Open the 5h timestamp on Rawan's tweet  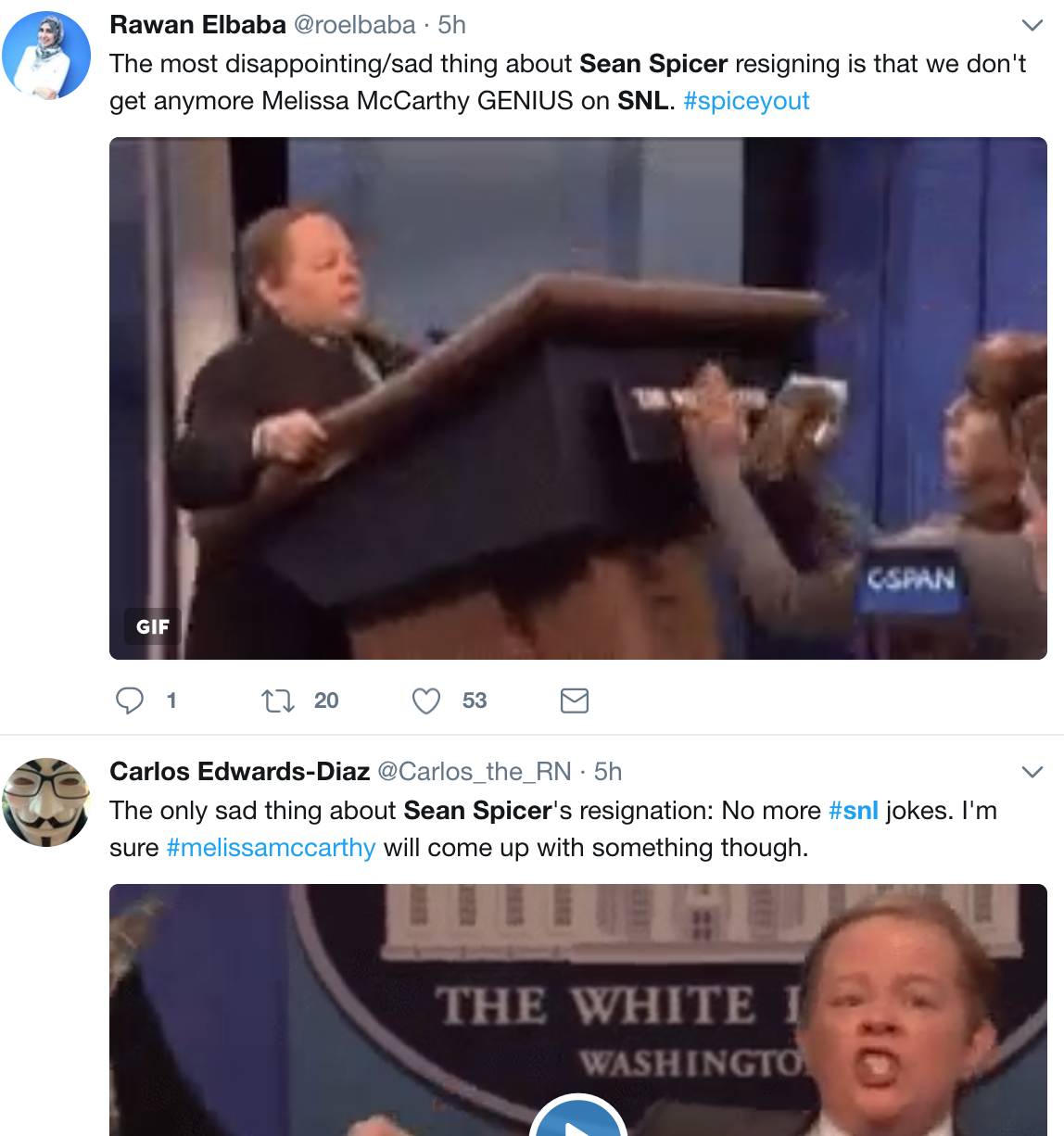click(451, 24)
